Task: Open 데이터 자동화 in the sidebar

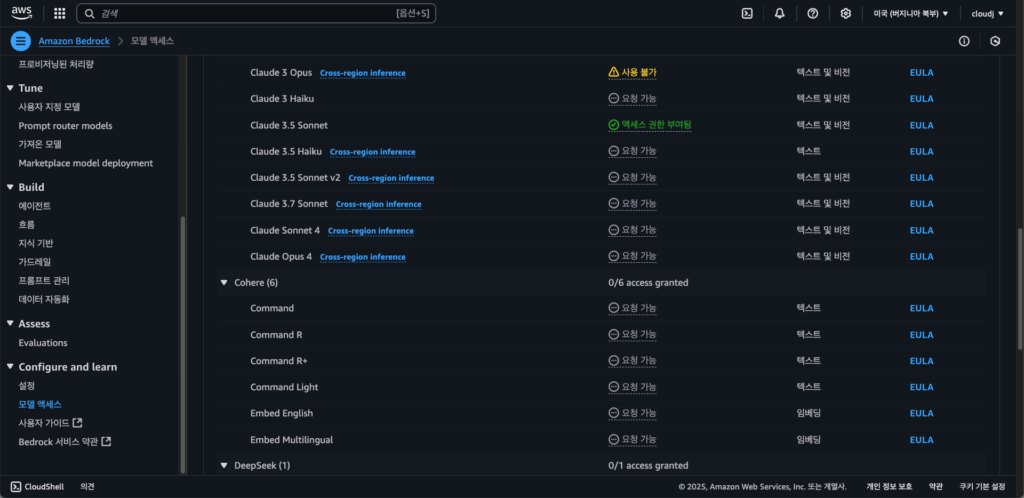Action: click(44, 300)
